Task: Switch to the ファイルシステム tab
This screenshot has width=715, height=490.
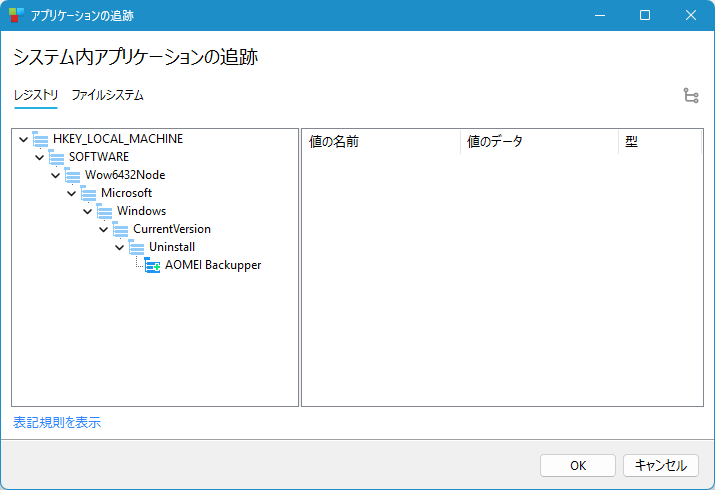Action: [107, 95]
